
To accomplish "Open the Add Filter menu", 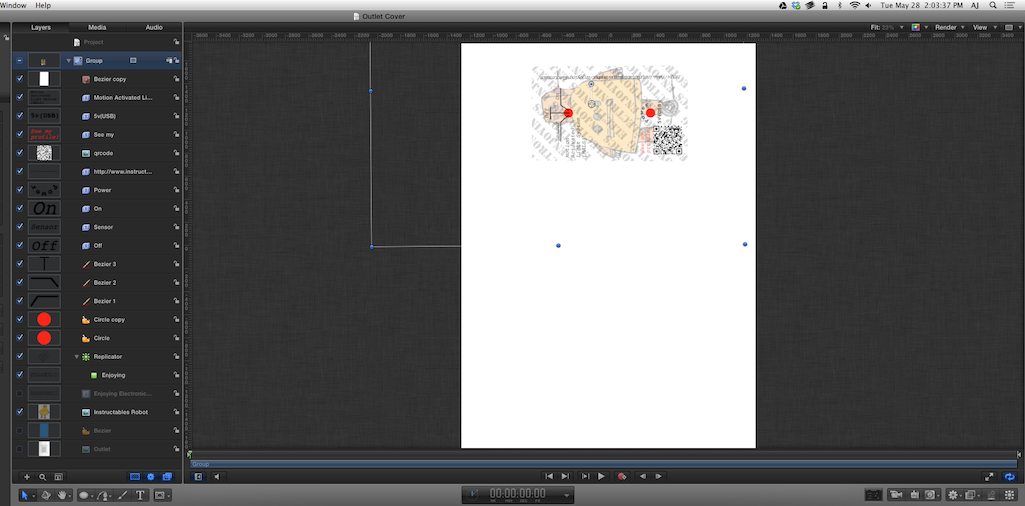I will click(x=971, y=495).
